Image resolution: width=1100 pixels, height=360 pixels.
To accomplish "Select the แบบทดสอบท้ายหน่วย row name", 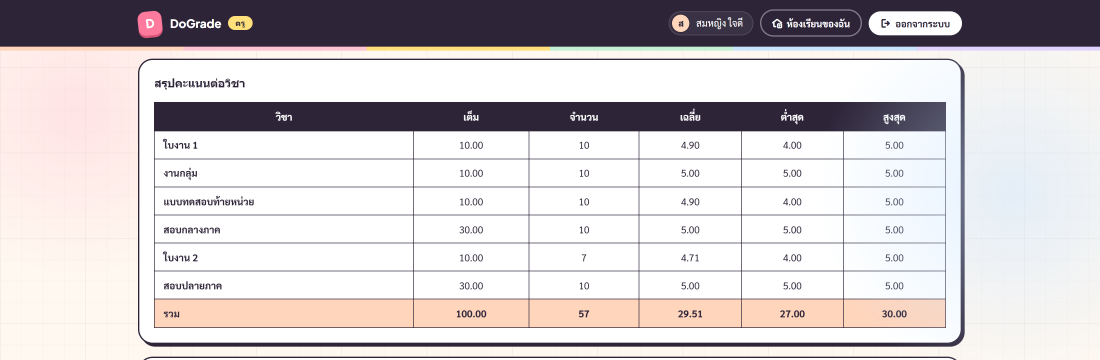I will [x=208, y=201].
